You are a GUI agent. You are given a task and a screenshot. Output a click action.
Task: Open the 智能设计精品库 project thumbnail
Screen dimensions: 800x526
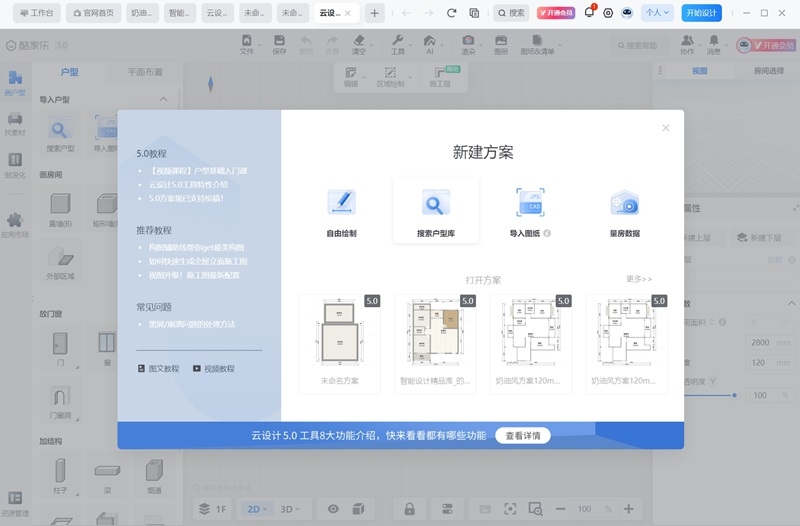[435, 344]
